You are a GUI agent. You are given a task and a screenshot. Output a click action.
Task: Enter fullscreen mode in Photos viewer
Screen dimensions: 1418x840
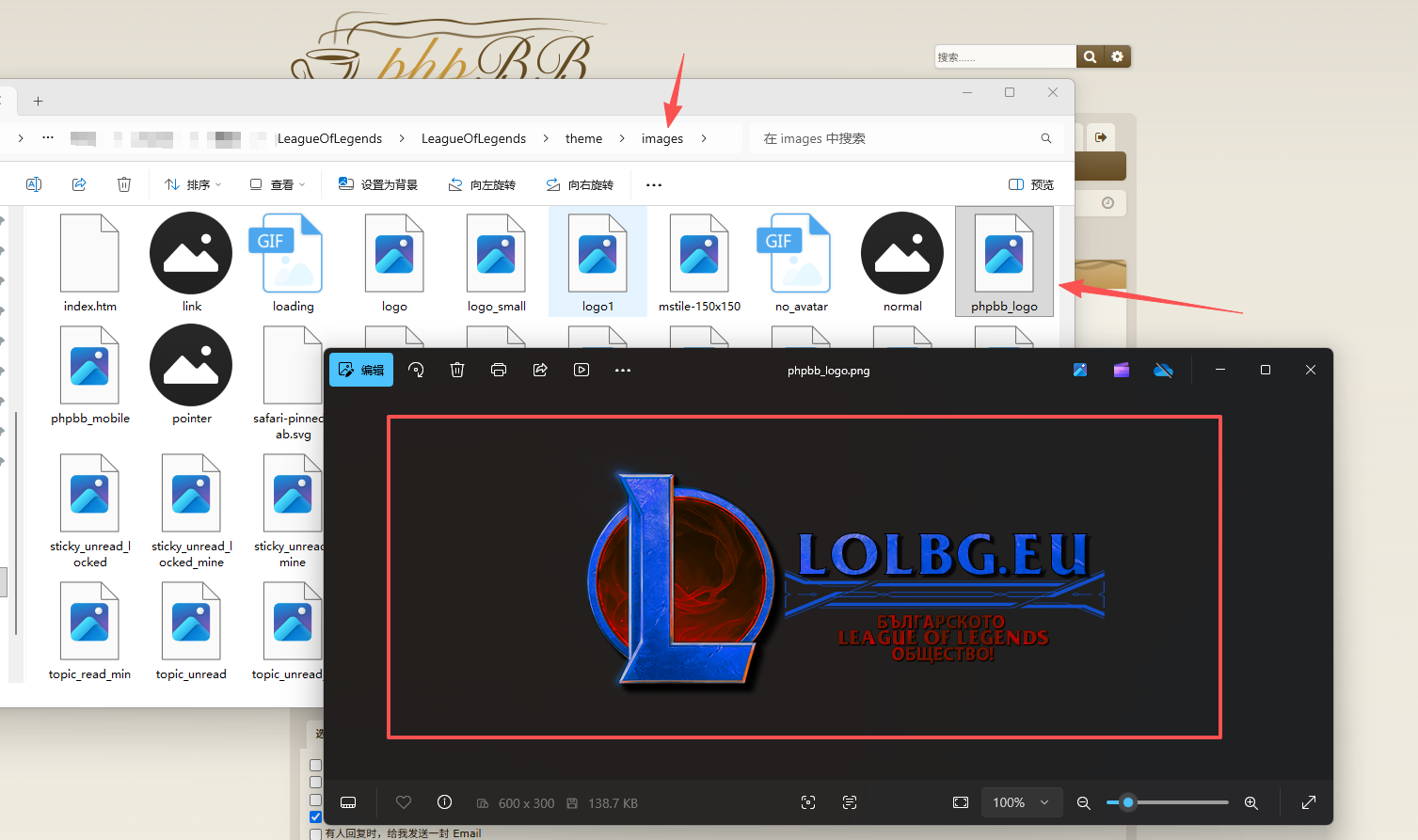click(1308, 802)
